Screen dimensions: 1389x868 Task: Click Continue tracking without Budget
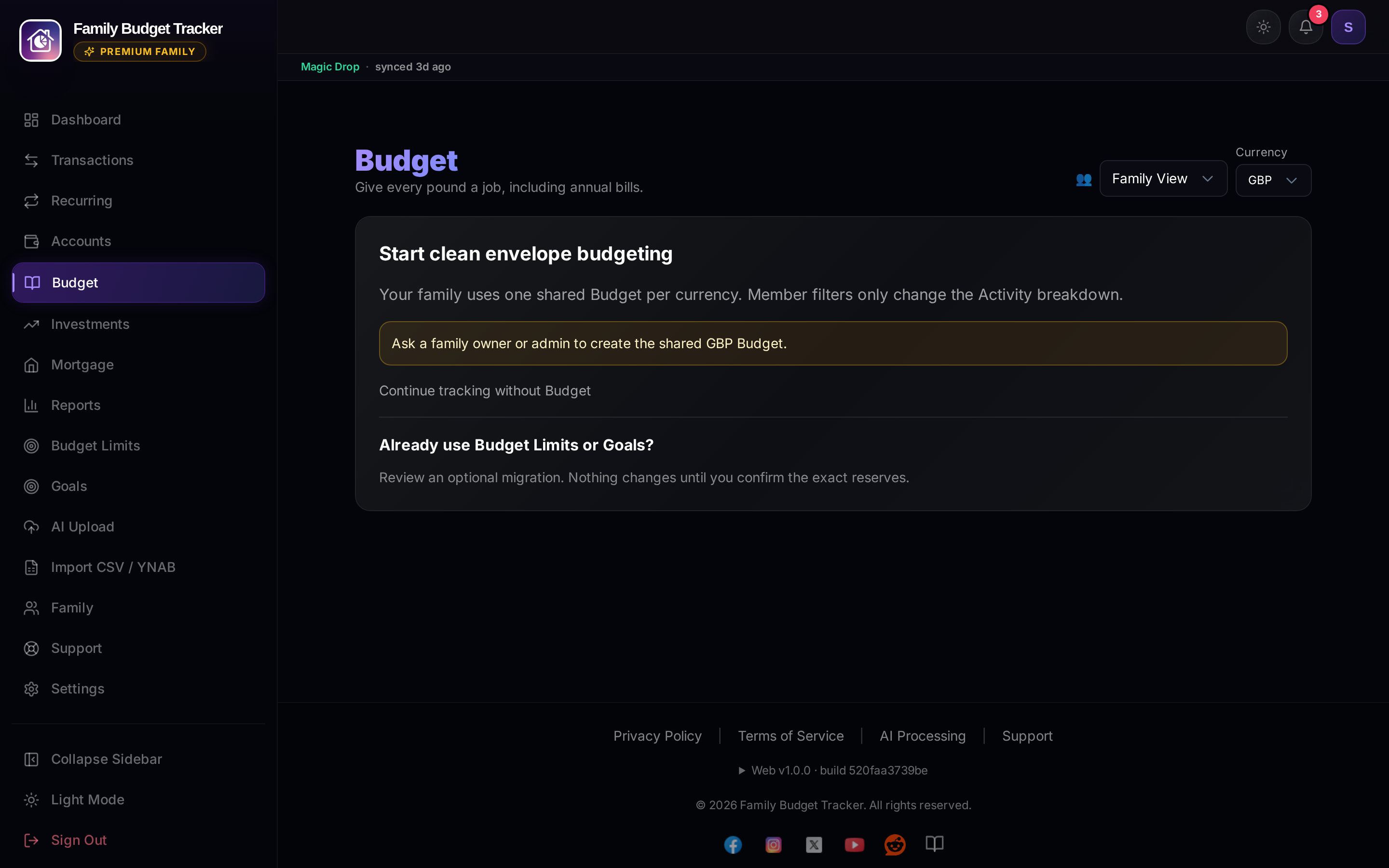[484, 391]
